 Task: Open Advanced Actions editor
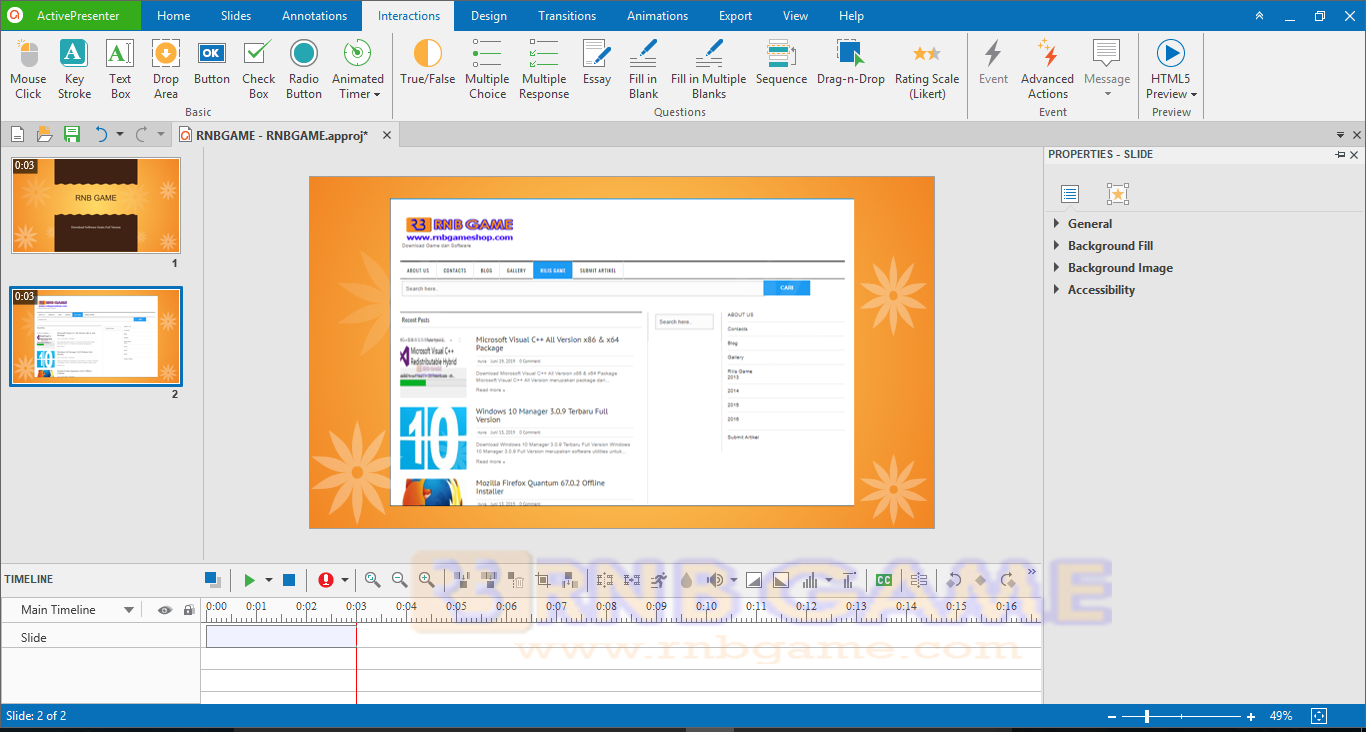click(1047, 70)
